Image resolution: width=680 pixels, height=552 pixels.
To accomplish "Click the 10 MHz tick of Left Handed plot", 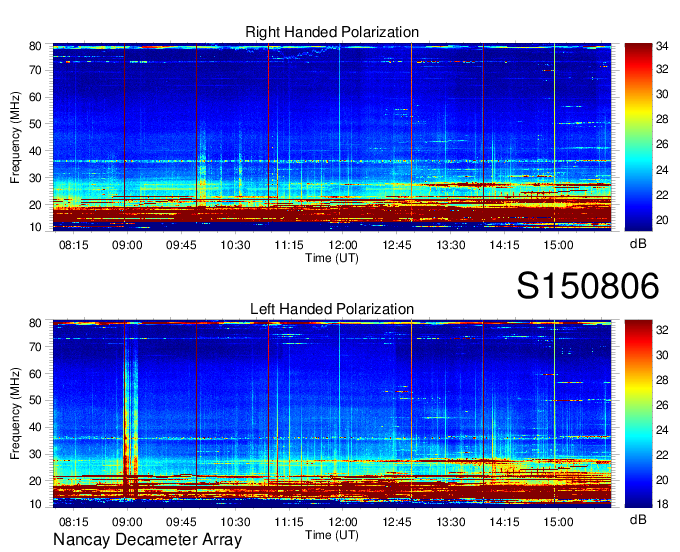I will pos(35,504).
